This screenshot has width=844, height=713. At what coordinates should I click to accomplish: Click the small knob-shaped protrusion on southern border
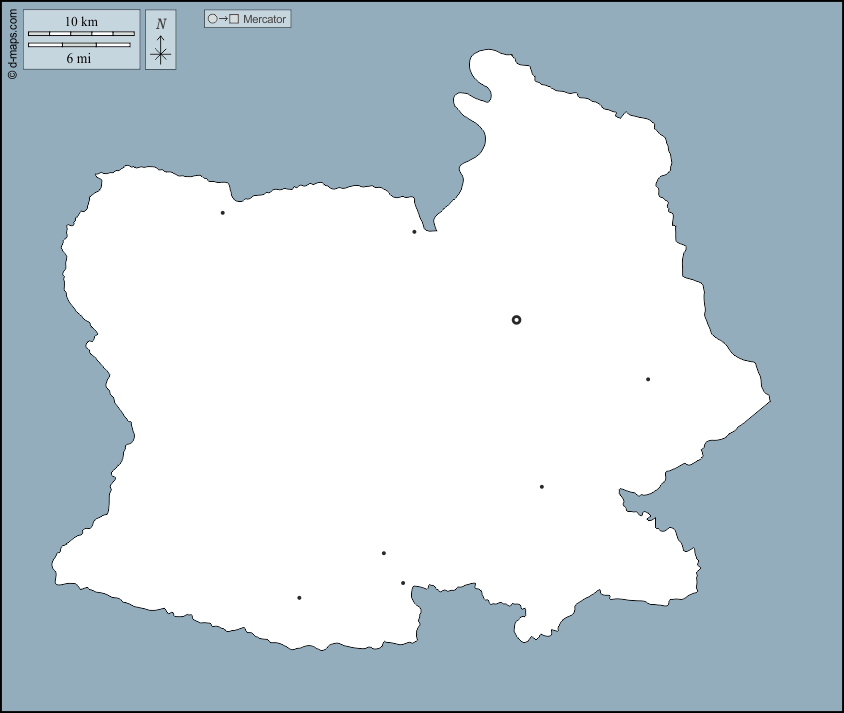pyautogui.click(x=522, y=630)
